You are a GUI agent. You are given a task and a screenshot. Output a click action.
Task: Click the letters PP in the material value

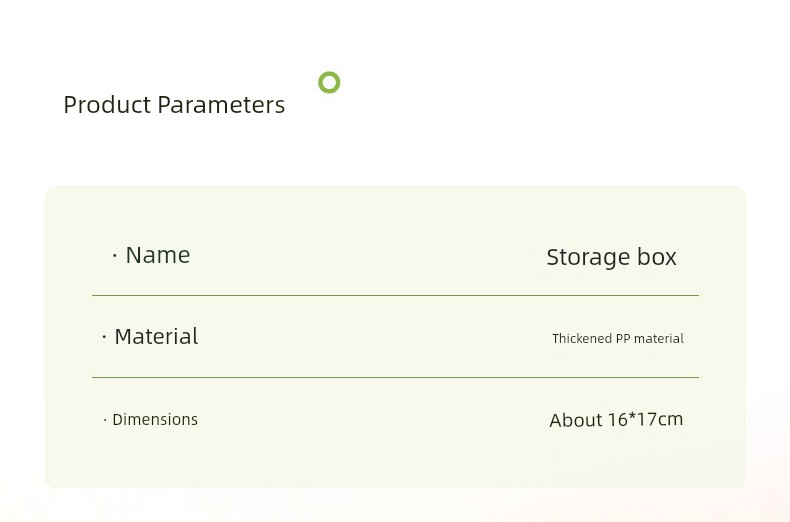click(623, 339)
